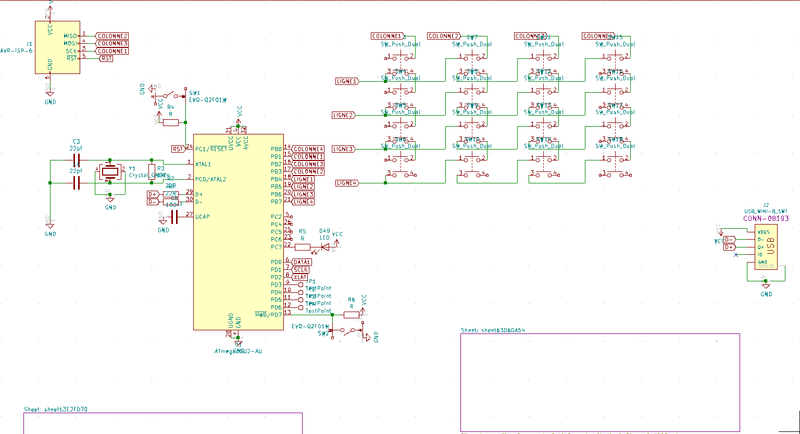Select the LIGNE2 label left of switch matrix
This screenshot has height=434, width=800.
[x=346, y=115]
